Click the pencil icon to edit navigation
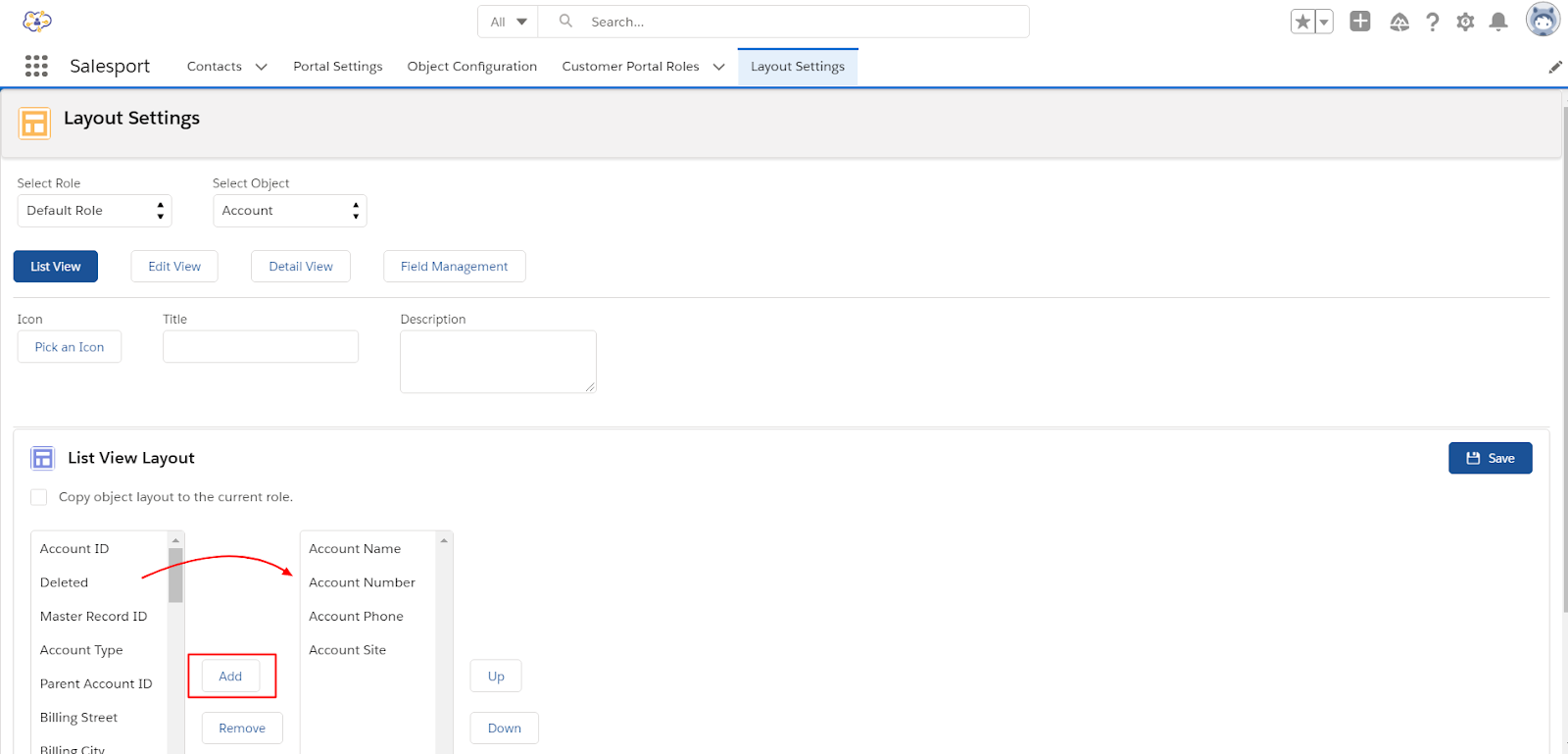The height and width of the screenshot is (754, 1568). 1554,67
